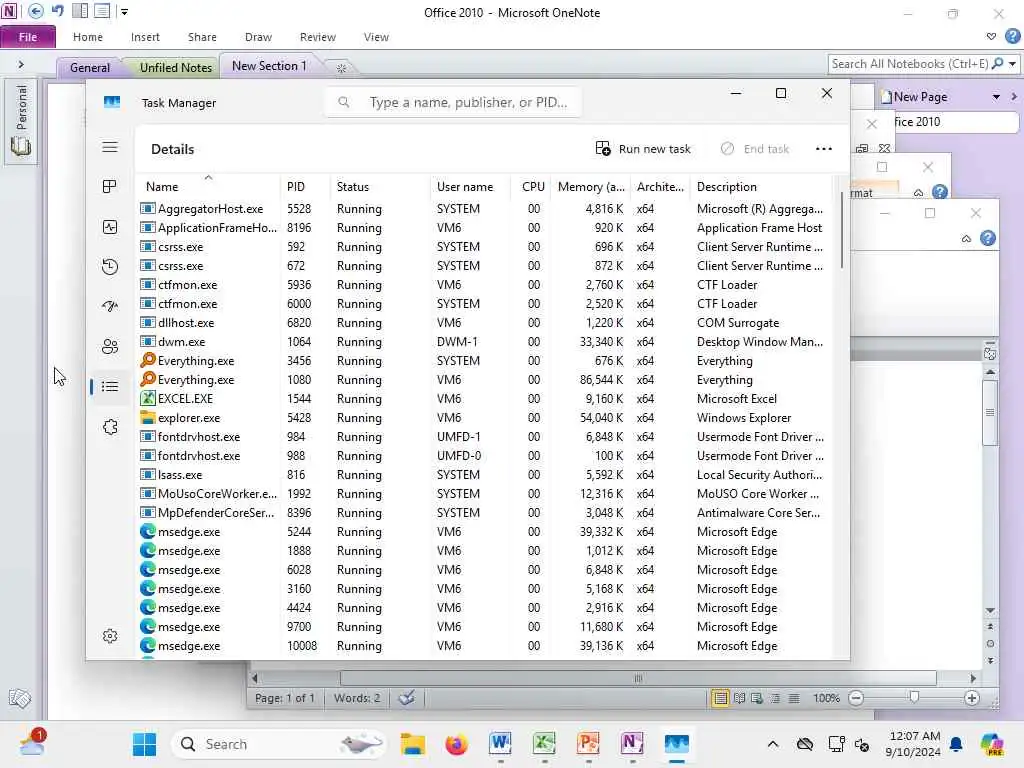Open the OneNote Draw ribbon tab
Screen dimensions: 1024x768
(x=258, y=37)
